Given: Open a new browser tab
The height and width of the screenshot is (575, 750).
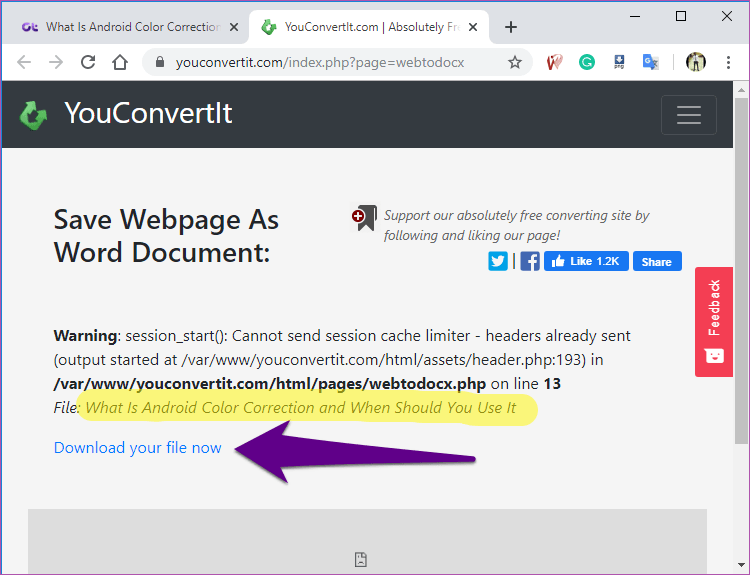Looking at the screenshot, I should (511, 27).
